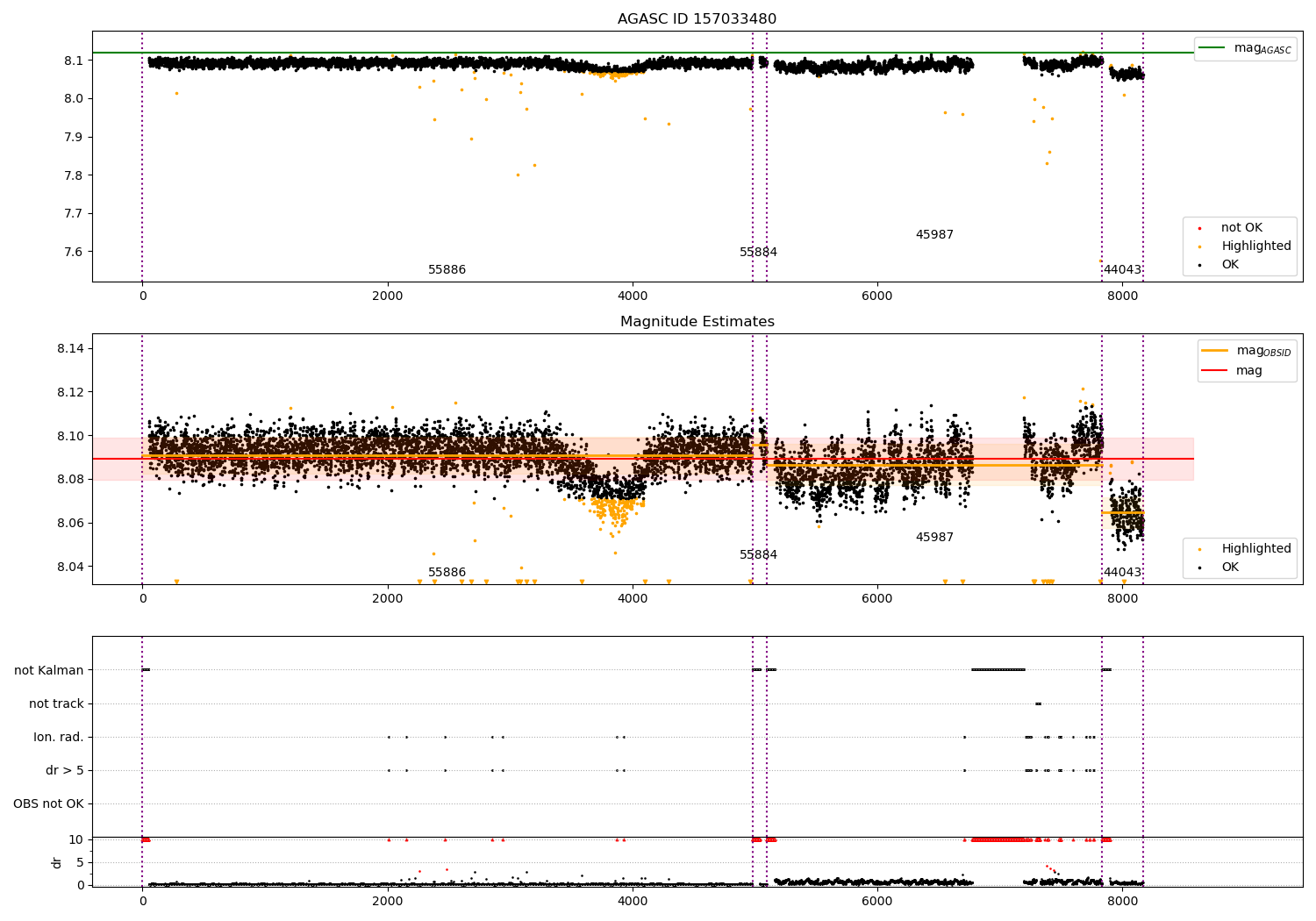Viewport: 1316px width, 921px height.
Task: Click the '4000' x-axis tick in bottom plot
Action: click(x=633, y=902)
